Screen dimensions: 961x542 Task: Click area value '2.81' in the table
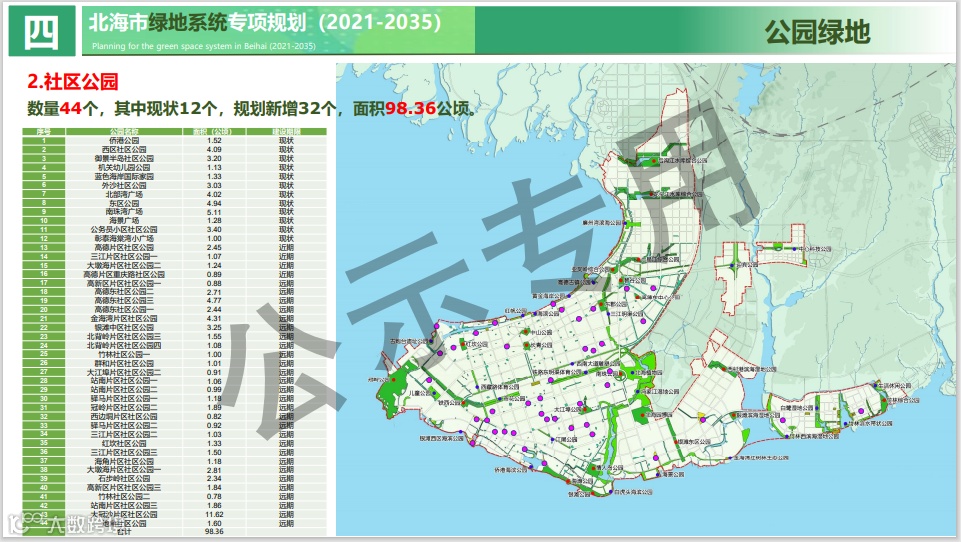tap(215, 470)
